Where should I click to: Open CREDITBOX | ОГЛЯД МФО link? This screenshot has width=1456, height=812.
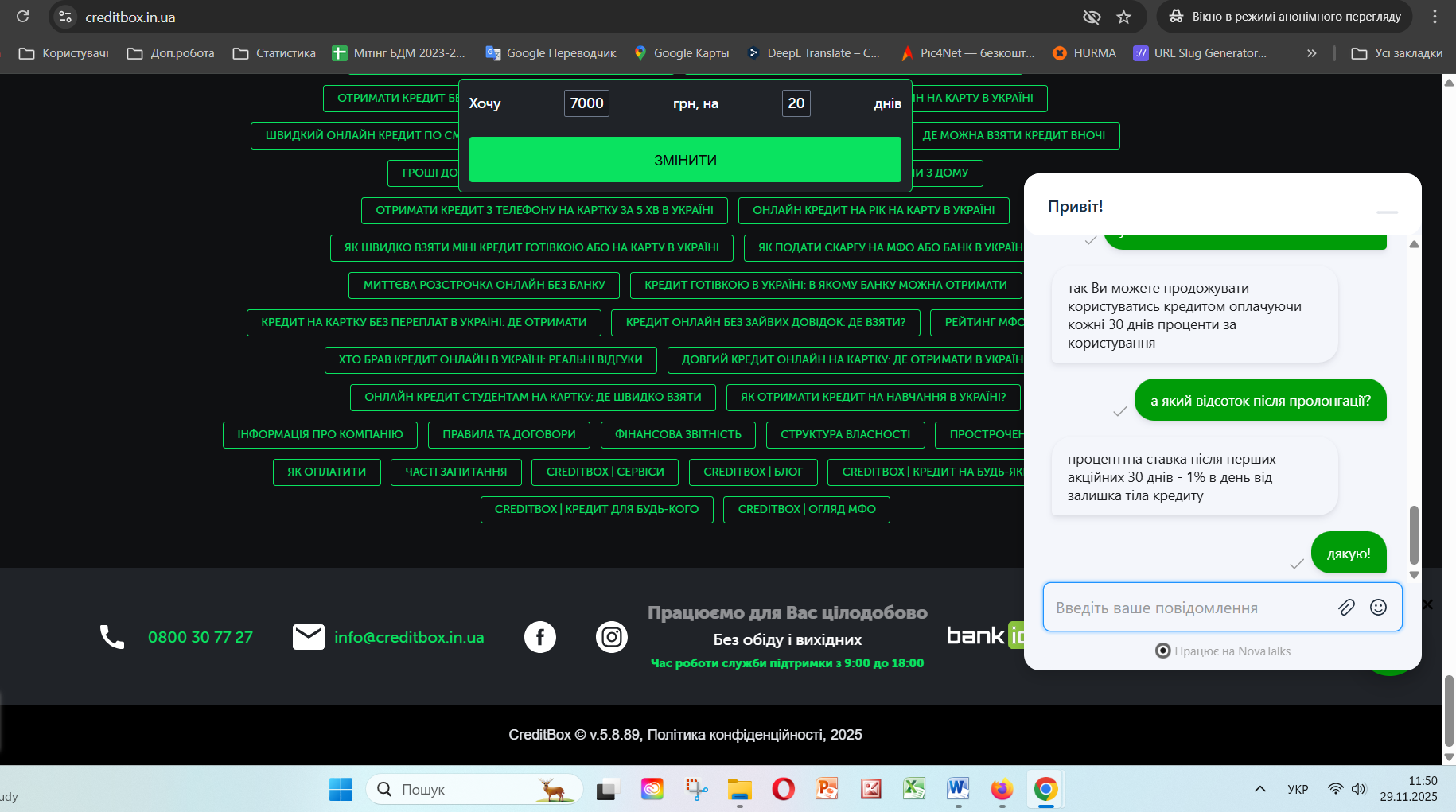coord(807,509)
